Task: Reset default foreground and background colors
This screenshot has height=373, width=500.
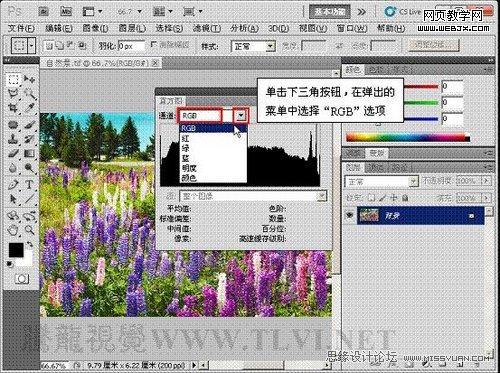Action: click(9, 264)
